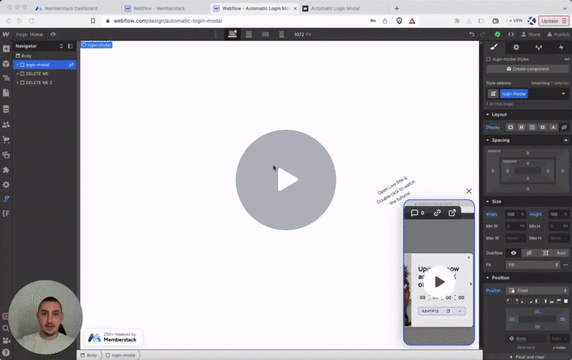Click the login-modal class chip
Viewport: 572px width, 360px height.
coord(514,94)
